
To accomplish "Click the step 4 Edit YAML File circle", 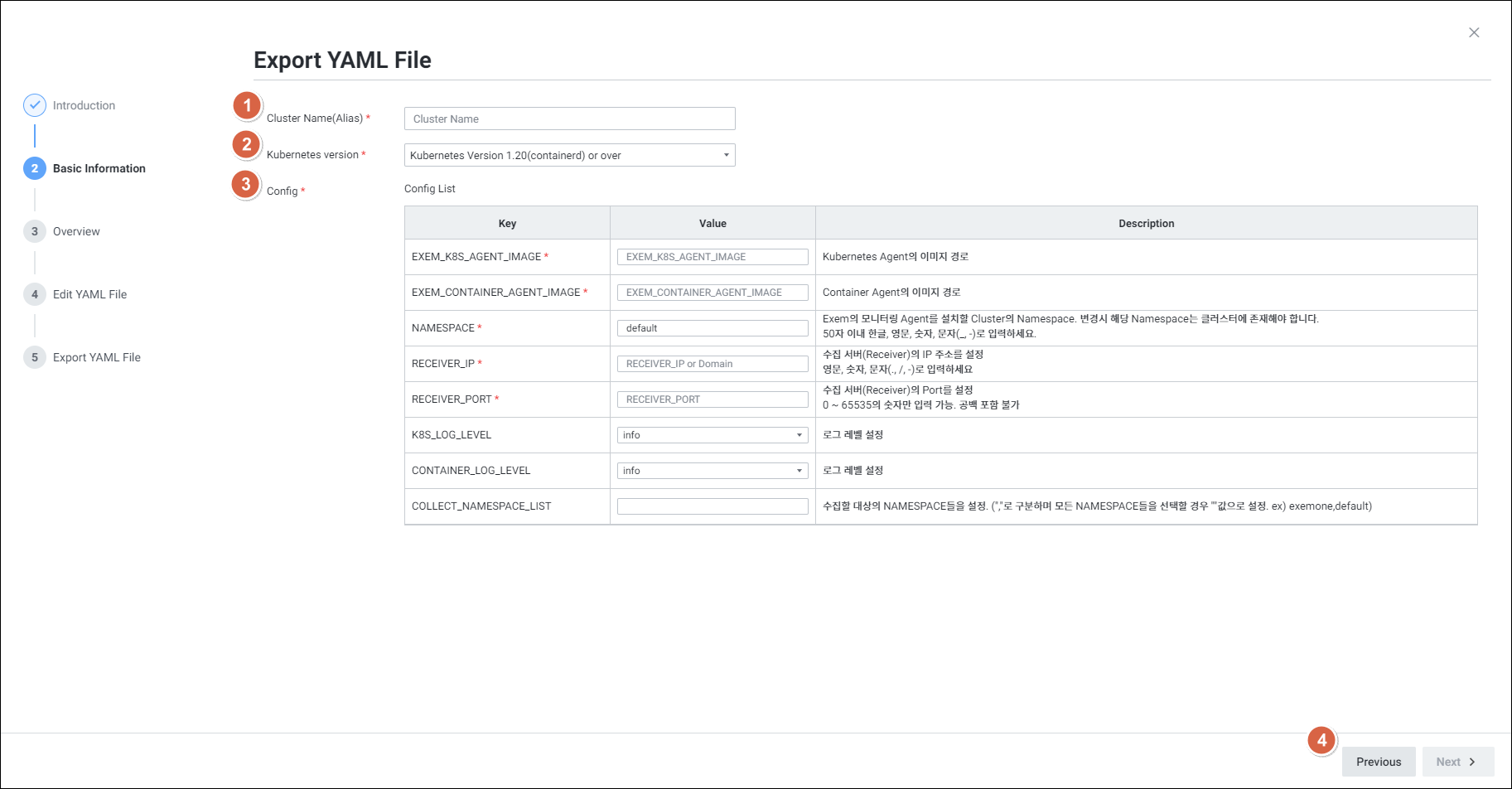I will 35,294.
